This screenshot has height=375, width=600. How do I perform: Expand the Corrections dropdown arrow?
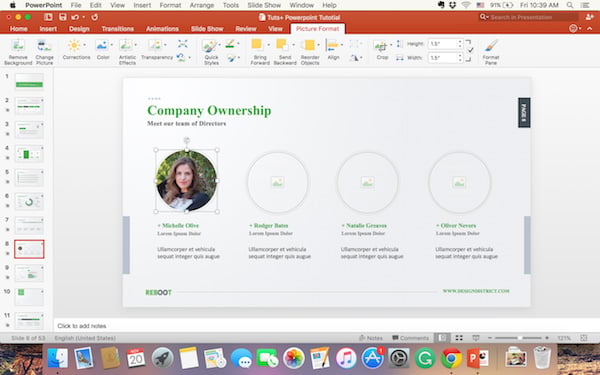point(85,45)
